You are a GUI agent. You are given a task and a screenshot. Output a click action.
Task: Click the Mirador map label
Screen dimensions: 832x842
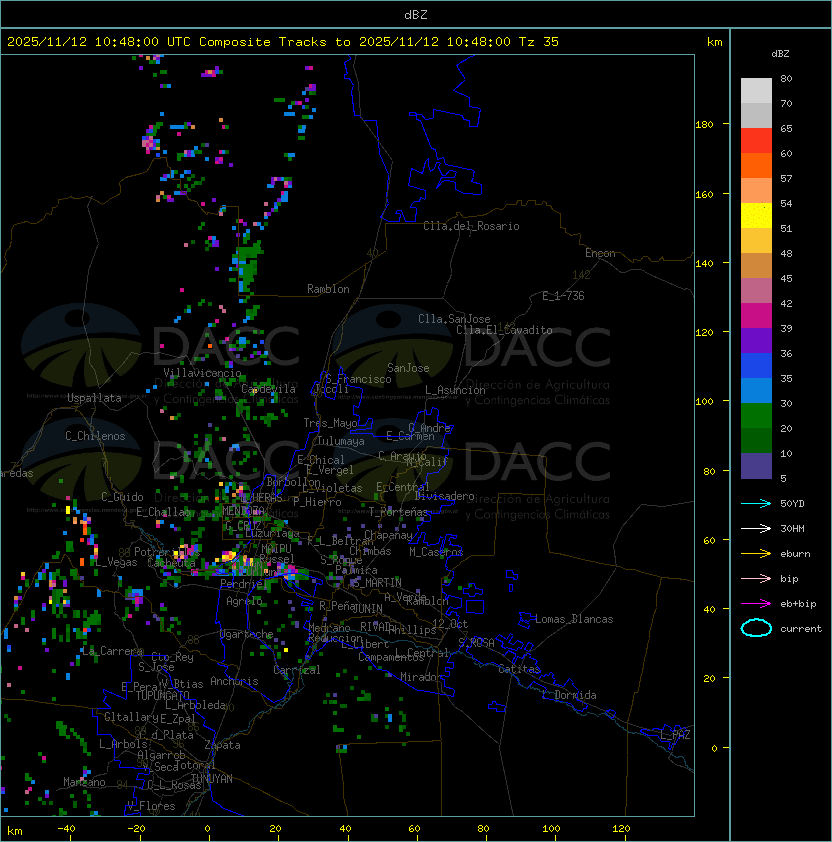(422, 677)
